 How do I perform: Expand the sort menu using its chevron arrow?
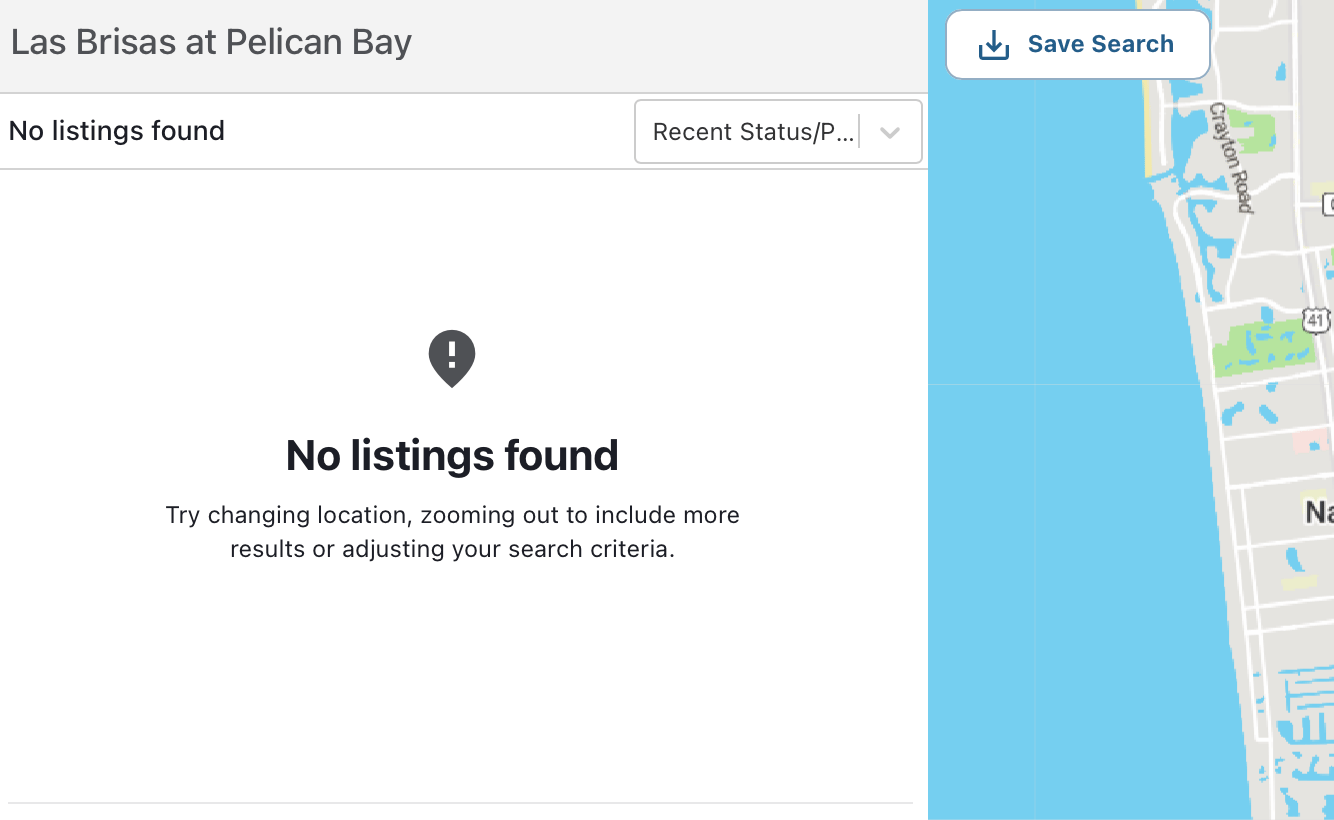(x=890, y=132)
